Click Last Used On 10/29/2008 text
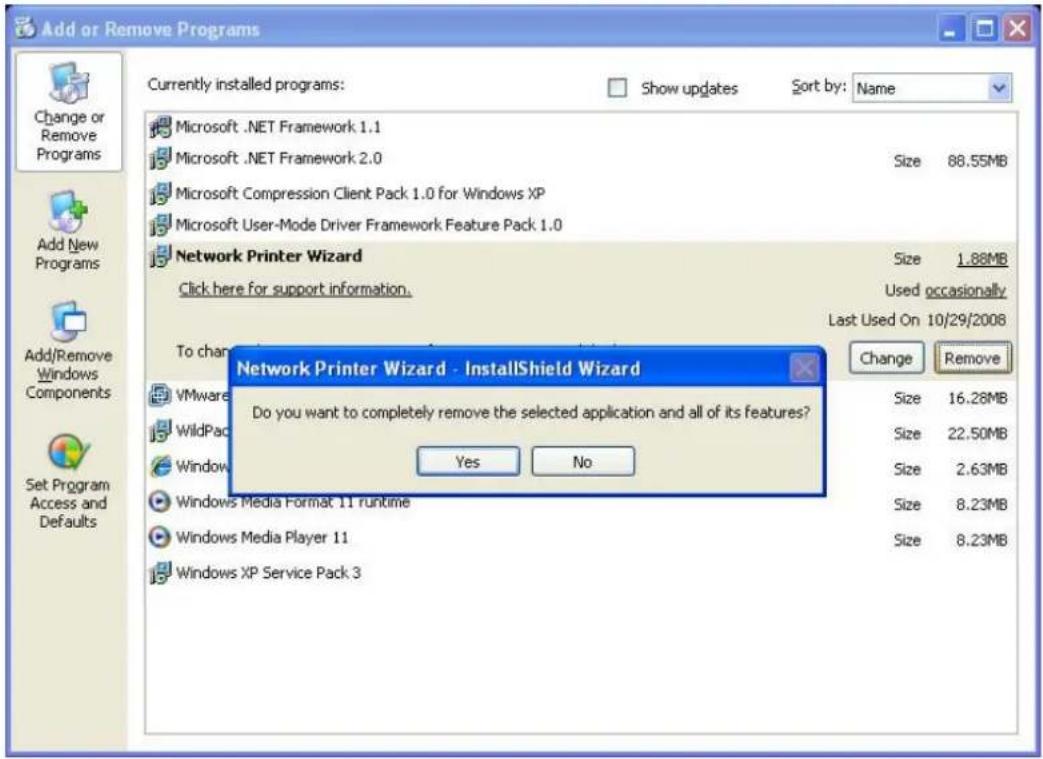 click(x=917, y=320)
